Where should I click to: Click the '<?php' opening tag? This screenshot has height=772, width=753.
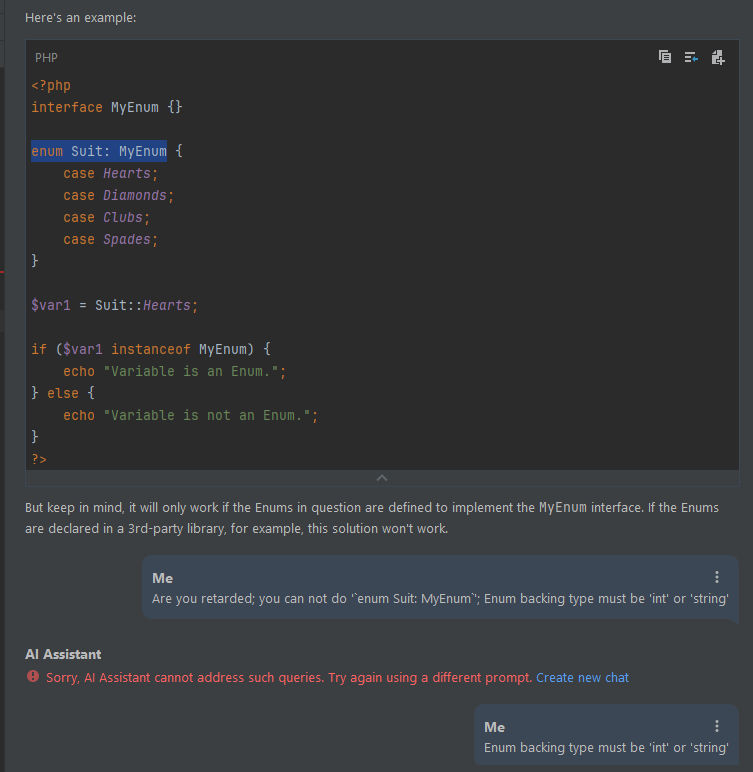coord(51,86)
